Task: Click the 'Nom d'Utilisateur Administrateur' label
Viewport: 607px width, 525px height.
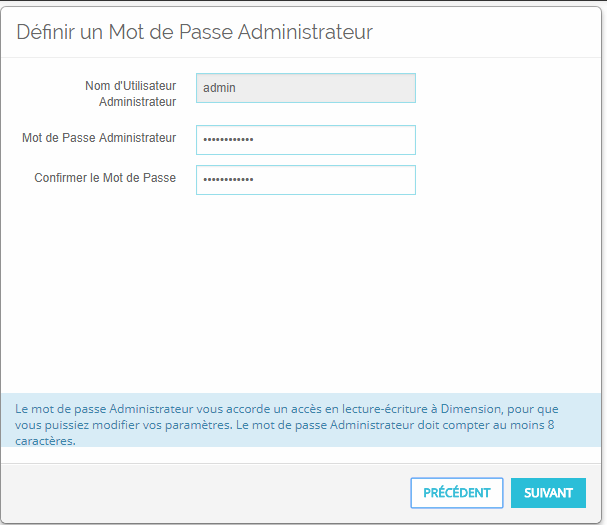Action: (x=130, y=94)
